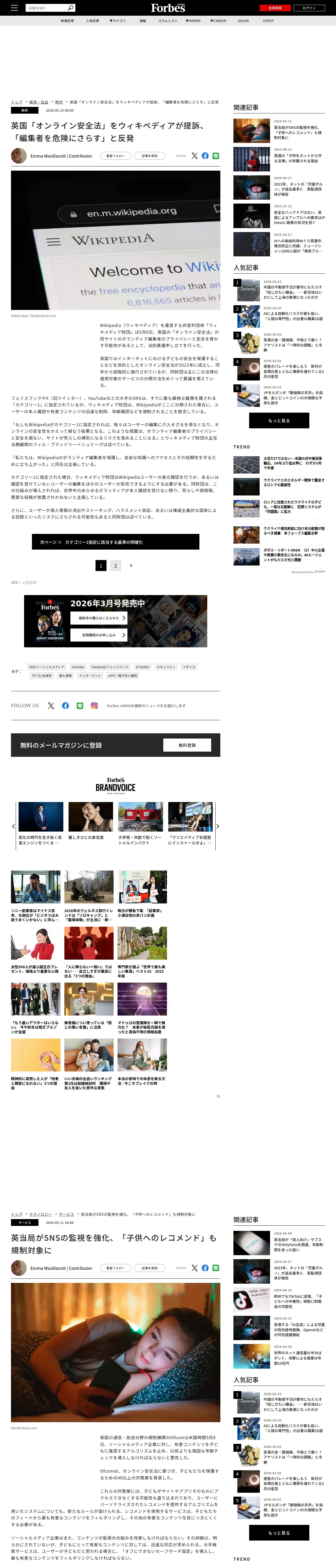Open 人気記事 in the navigation bar
The width and height of the screenshot is (336, 1568).
click(92, 21)
